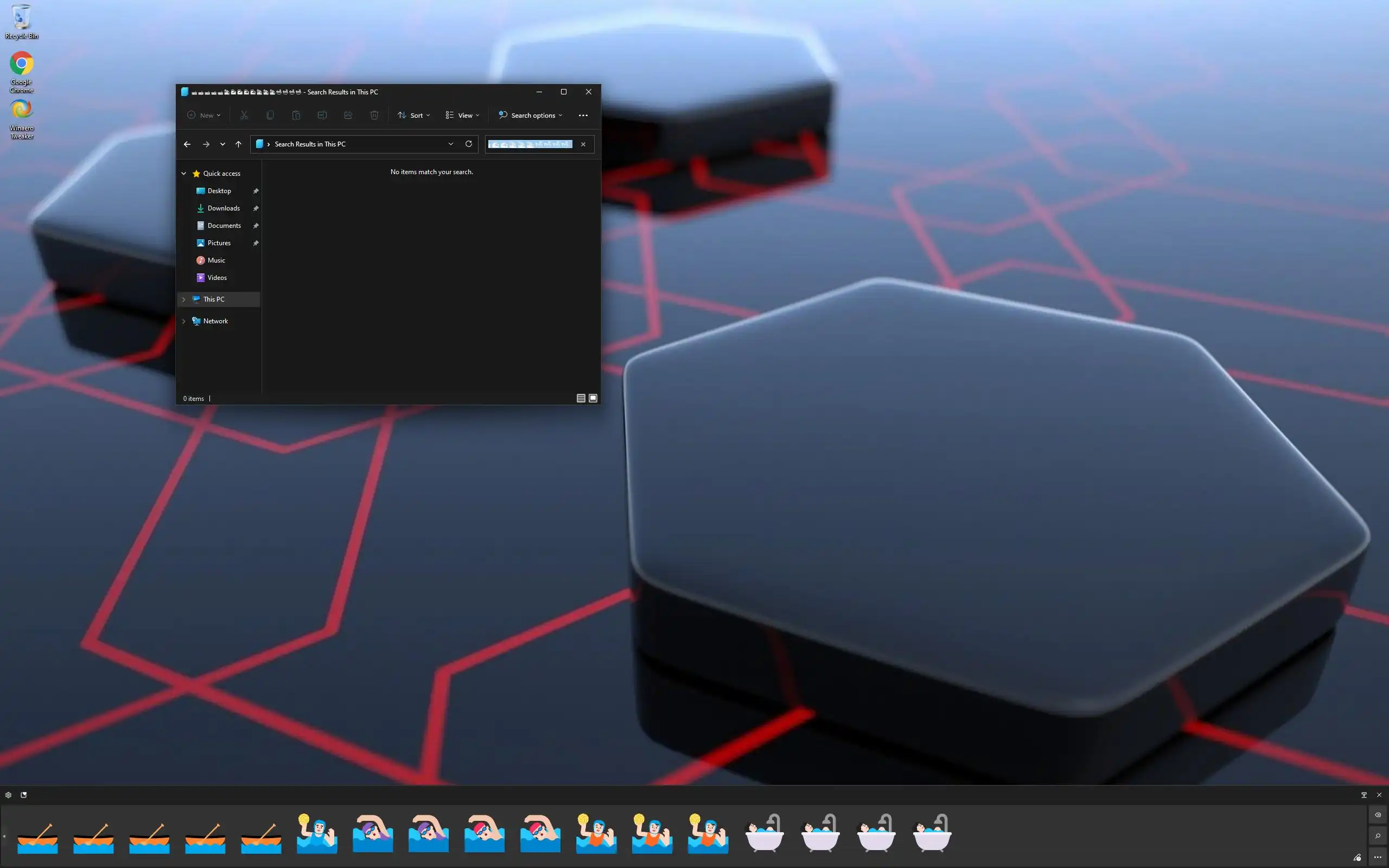Click the Back navigation arrow
1389x868 pixels.
187,144
